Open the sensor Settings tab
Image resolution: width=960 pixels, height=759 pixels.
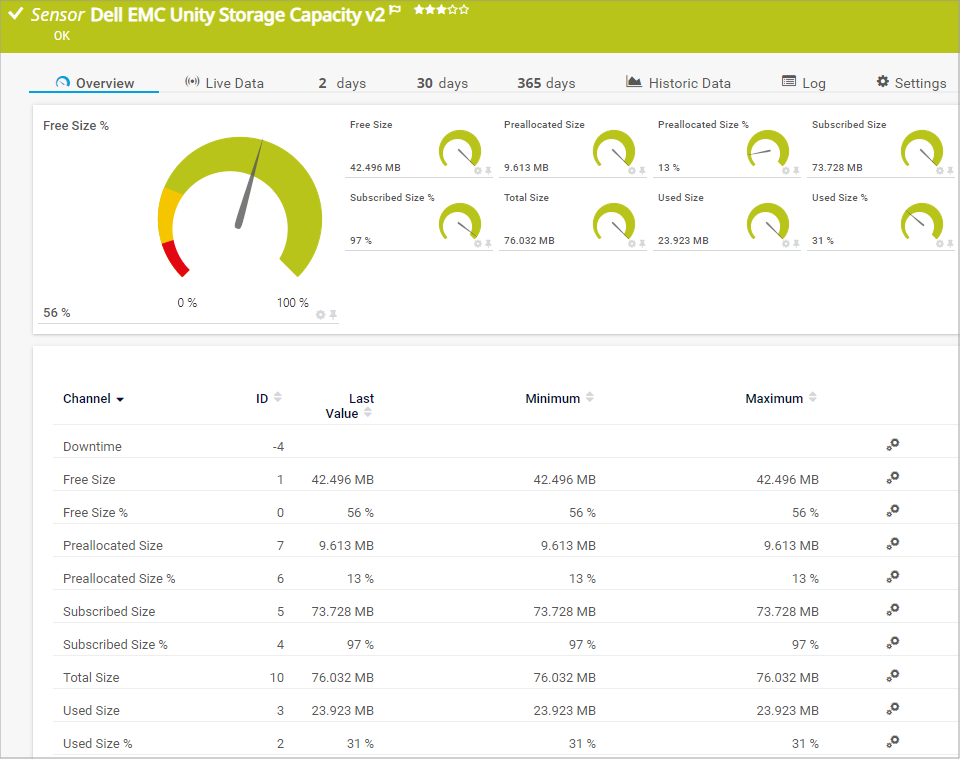[911, 83]
